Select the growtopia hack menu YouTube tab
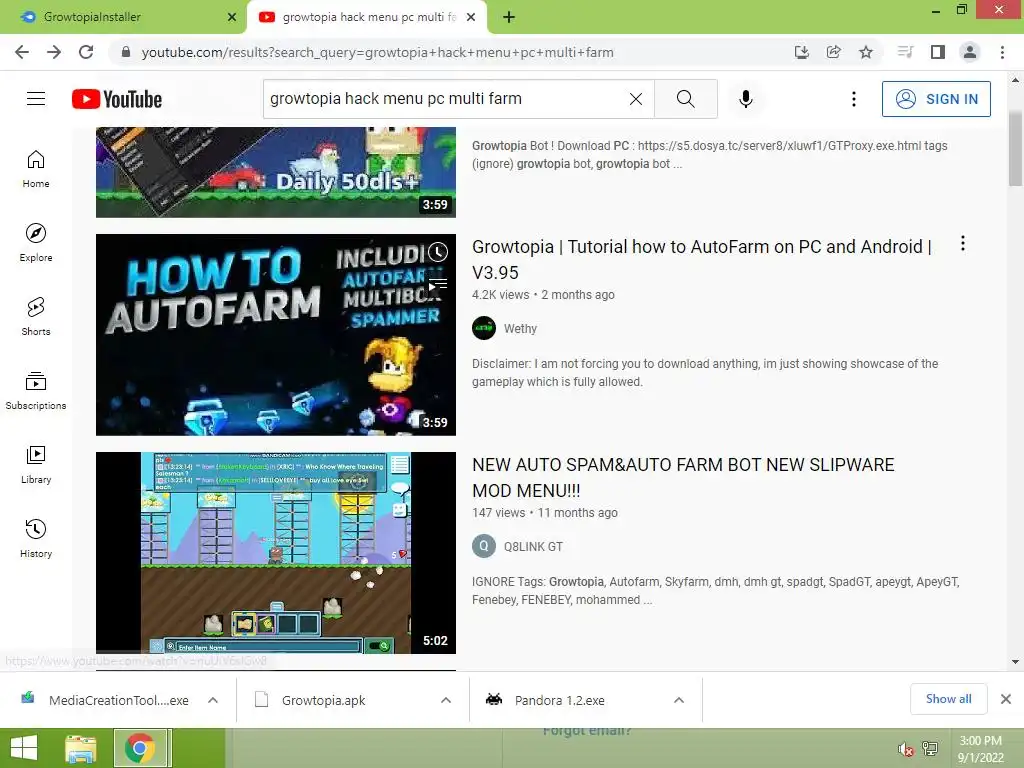Viewport: 1024px width, 768px height. coord(368,17)
